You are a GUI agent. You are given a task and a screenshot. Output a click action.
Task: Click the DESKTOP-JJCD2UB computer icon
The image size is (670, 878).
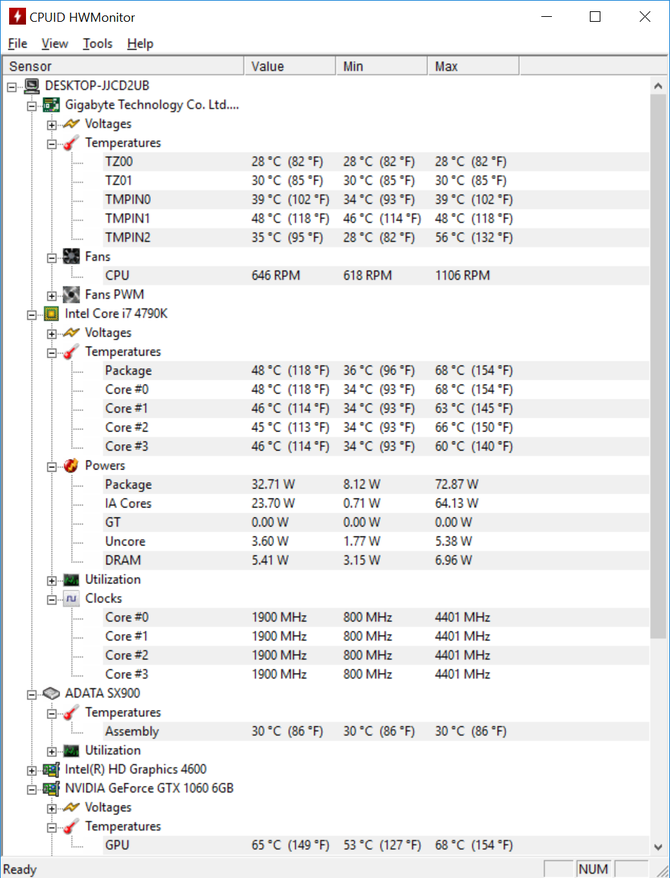(x=32, y=86)
